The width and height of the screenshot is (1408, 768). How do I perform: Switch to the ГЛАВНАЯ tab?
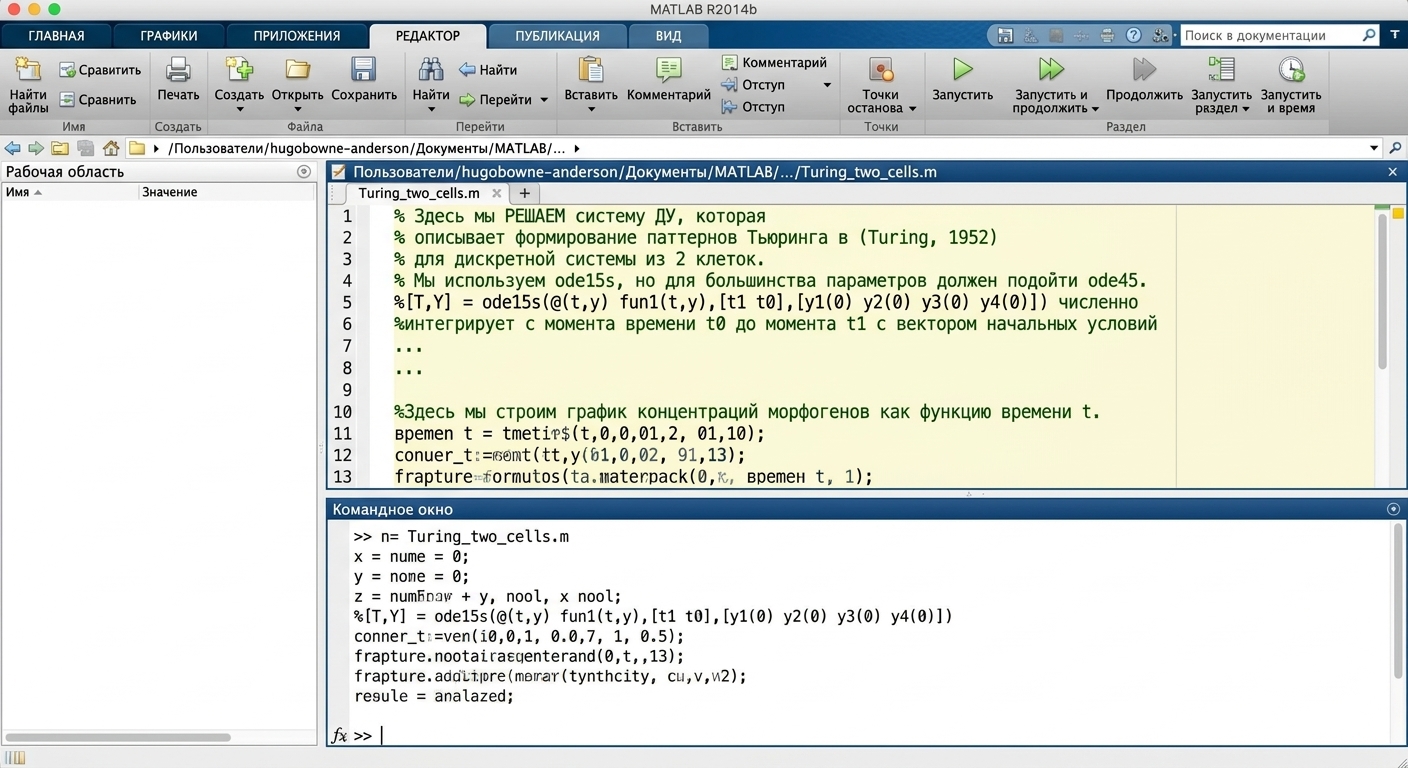tap(56, 36)
